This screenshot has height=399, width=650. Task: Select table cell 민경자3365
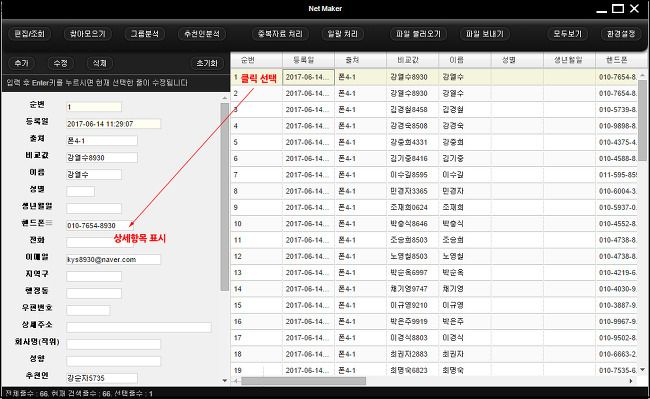click(412, 191)
